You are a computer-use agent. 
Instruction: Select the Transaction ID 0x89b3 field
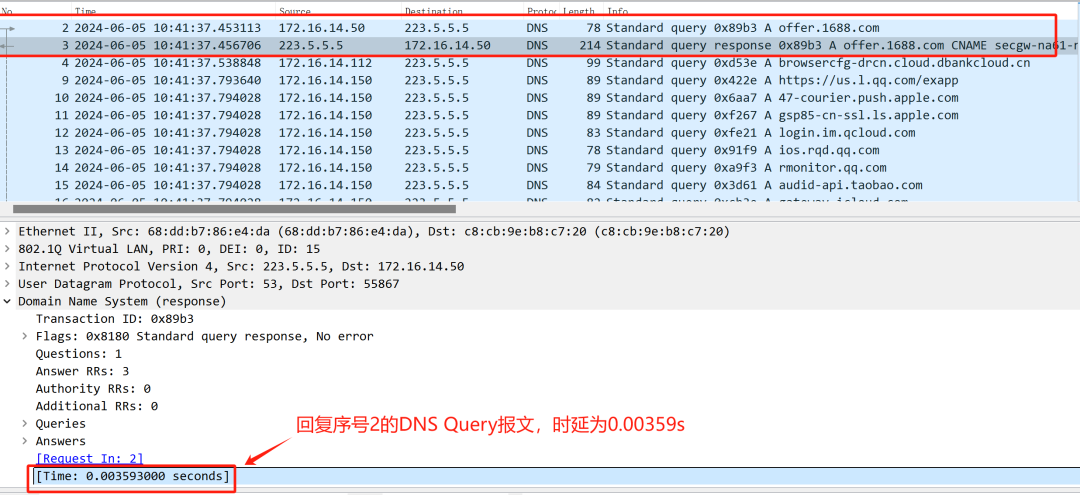(114, 319)
